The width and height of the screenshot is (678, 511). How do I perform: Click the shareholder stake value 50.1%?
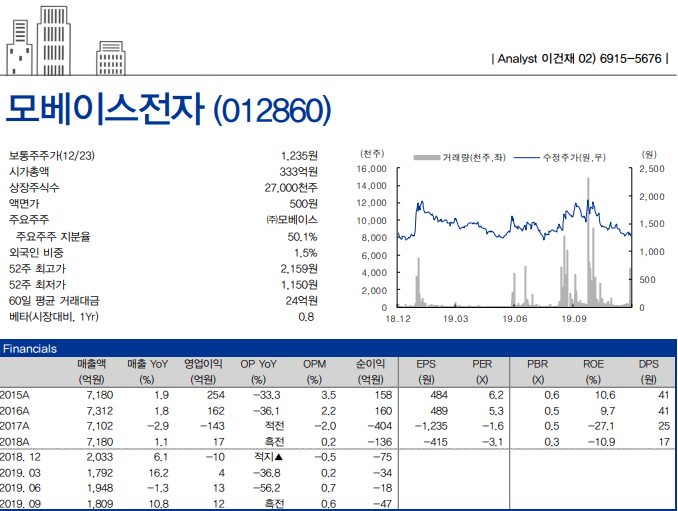point(302,237)
